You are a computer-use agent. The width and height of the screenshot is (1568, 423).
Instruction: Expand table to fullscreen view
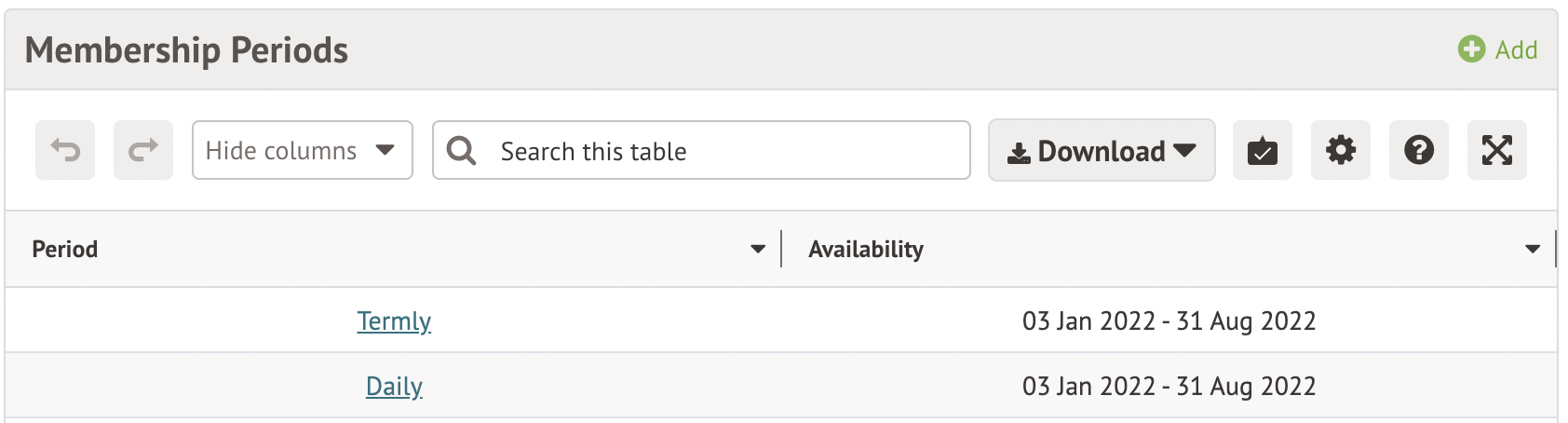click(1496, 150)
